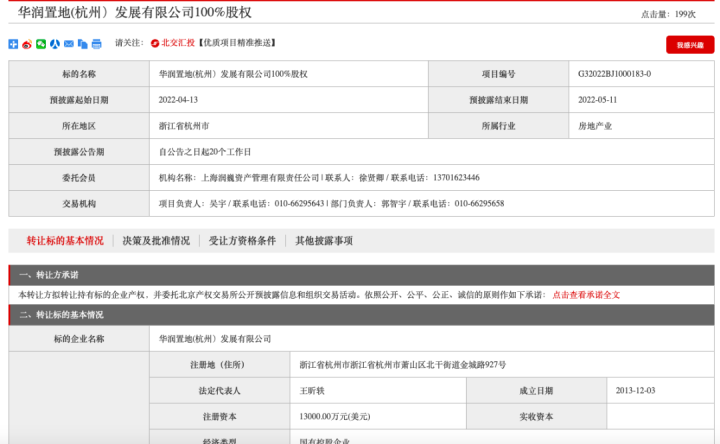Open the 北交汇投 link
The width and height of the screenshot is (720, 444).
tap(178, 43)
